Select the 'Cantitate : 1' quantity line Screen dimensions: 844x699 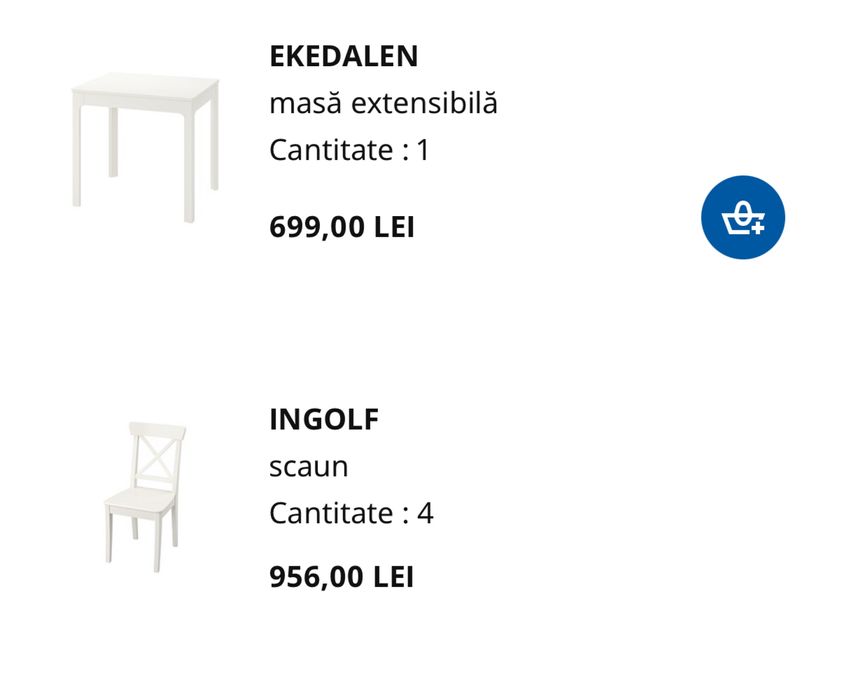click(x=349, y=150)
